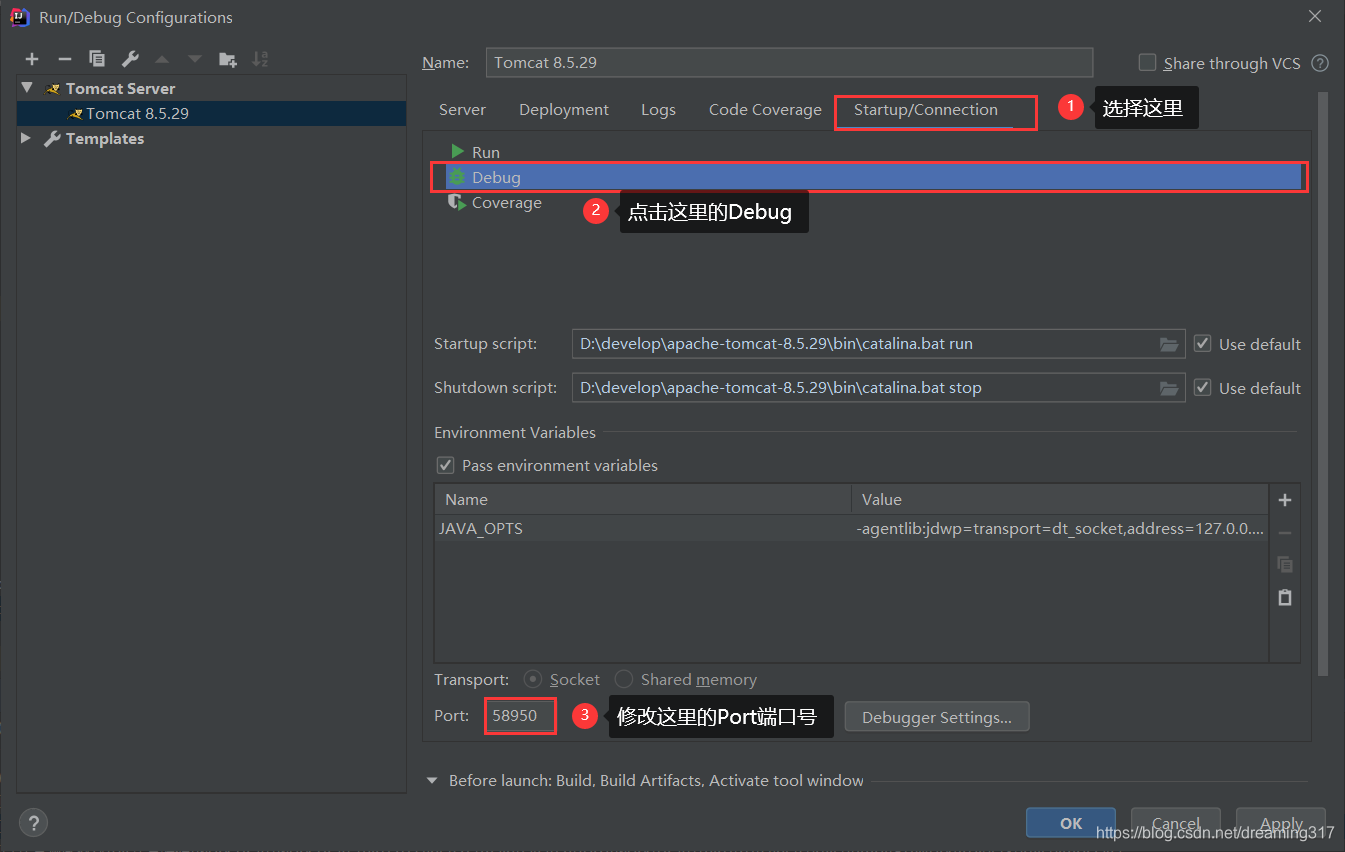This screenshot has width=1345, height=852.
Task: Edit the Port field showing 58950
Action: click(x=519, y=716)
